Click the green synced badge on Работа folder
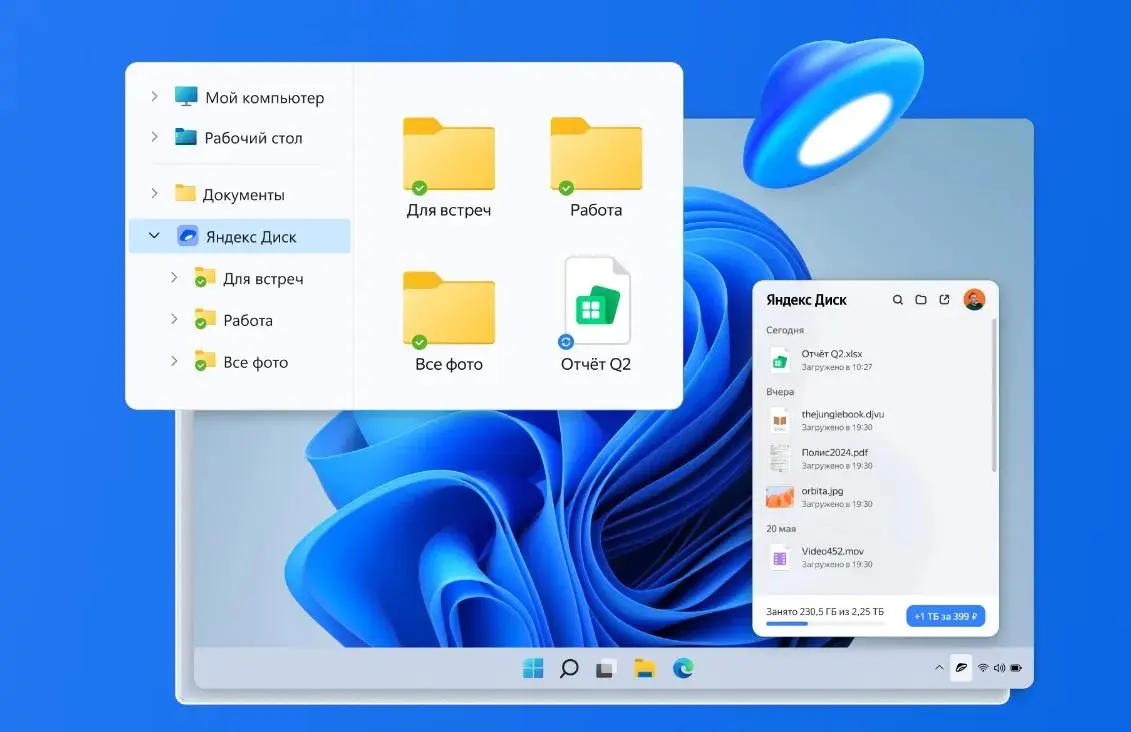The image size is (1131, 732). 566,188
